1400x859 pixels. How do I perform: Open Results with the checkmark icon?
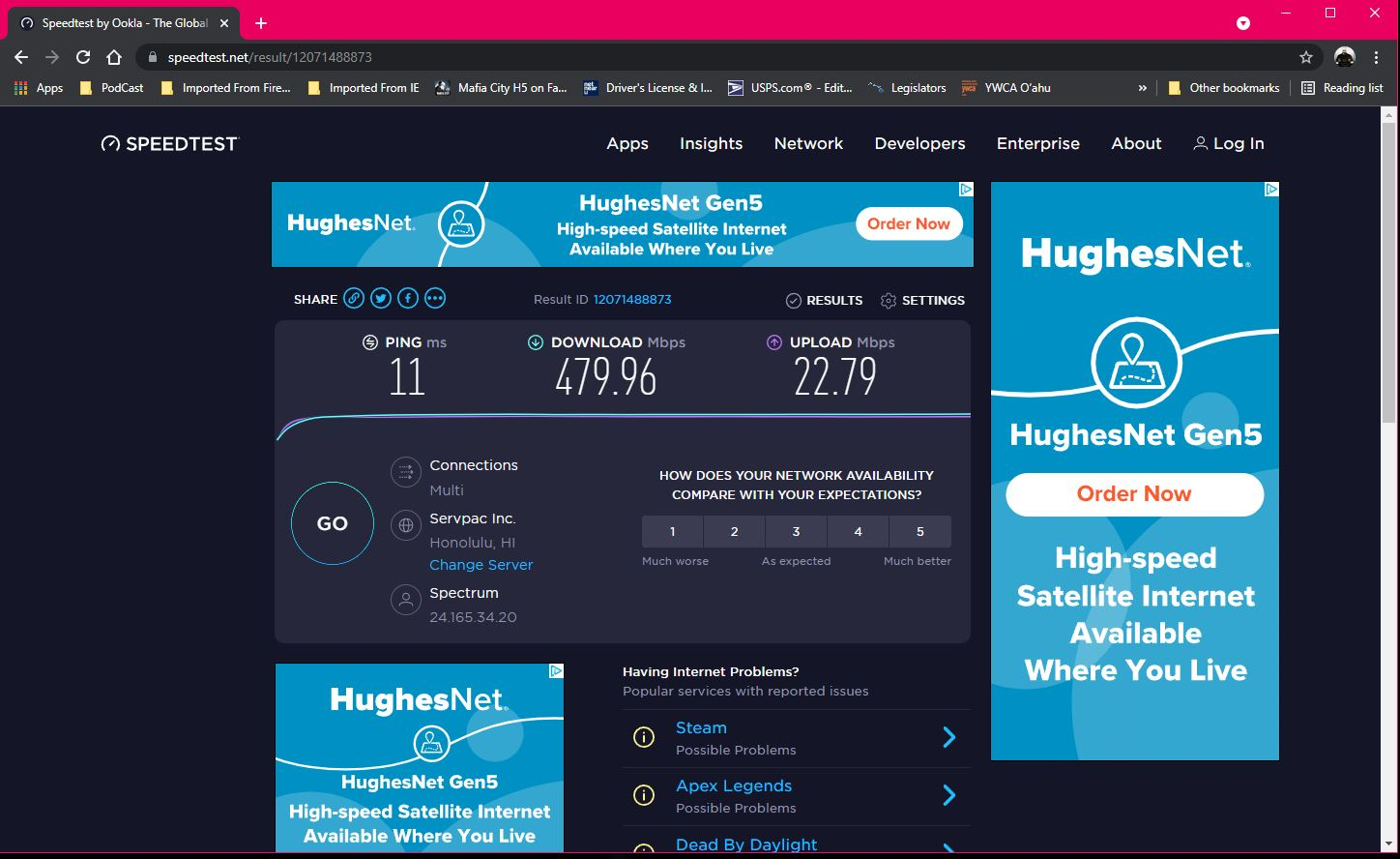click(794, 301)
